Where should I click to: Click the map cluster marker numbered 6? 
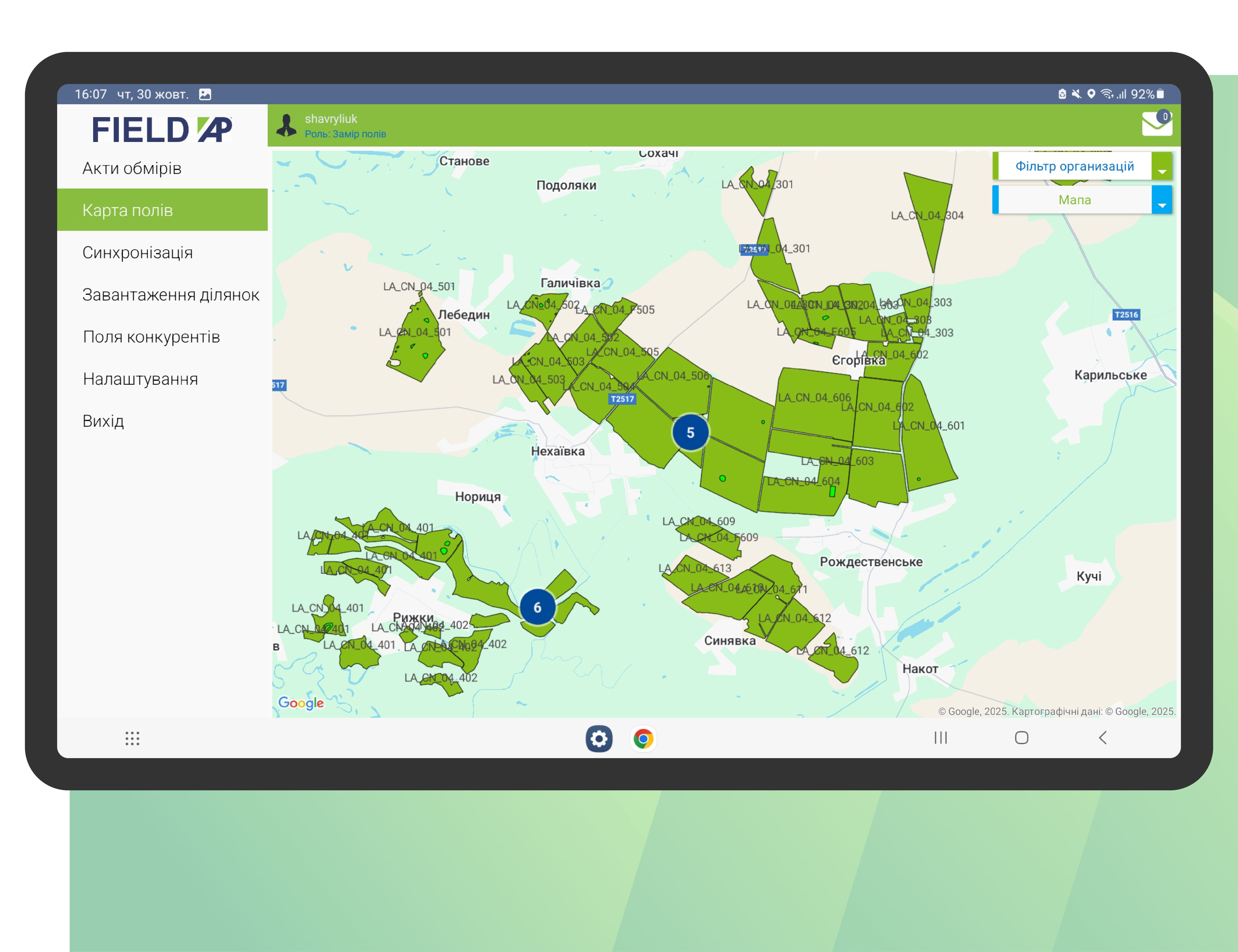tap(537, 608)
